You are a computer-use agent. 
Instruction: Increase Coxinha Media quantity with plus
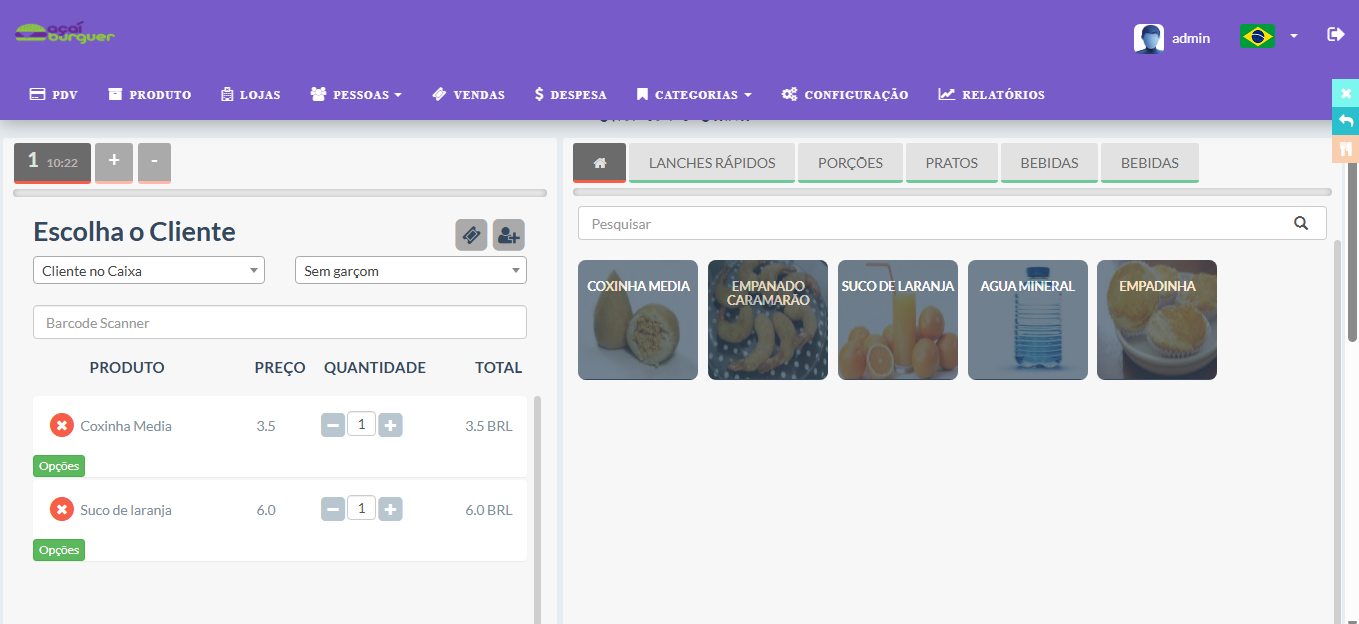391,426
